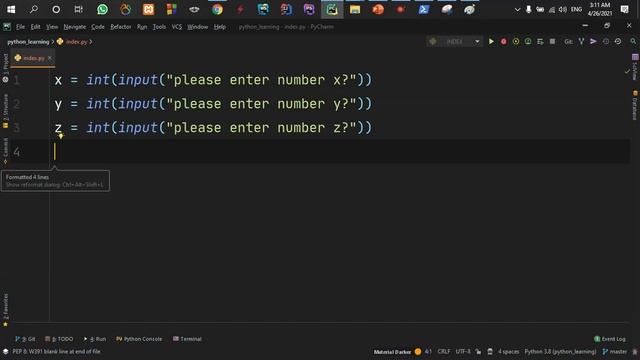Open WhatsApp from the Windows taskbar

click(102, 9)
